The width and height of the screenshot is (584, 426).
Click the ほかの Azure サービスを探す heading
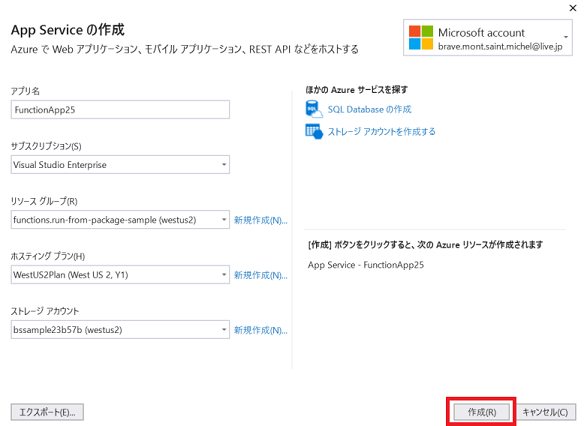pyautogui.click(x=356, y=90)
